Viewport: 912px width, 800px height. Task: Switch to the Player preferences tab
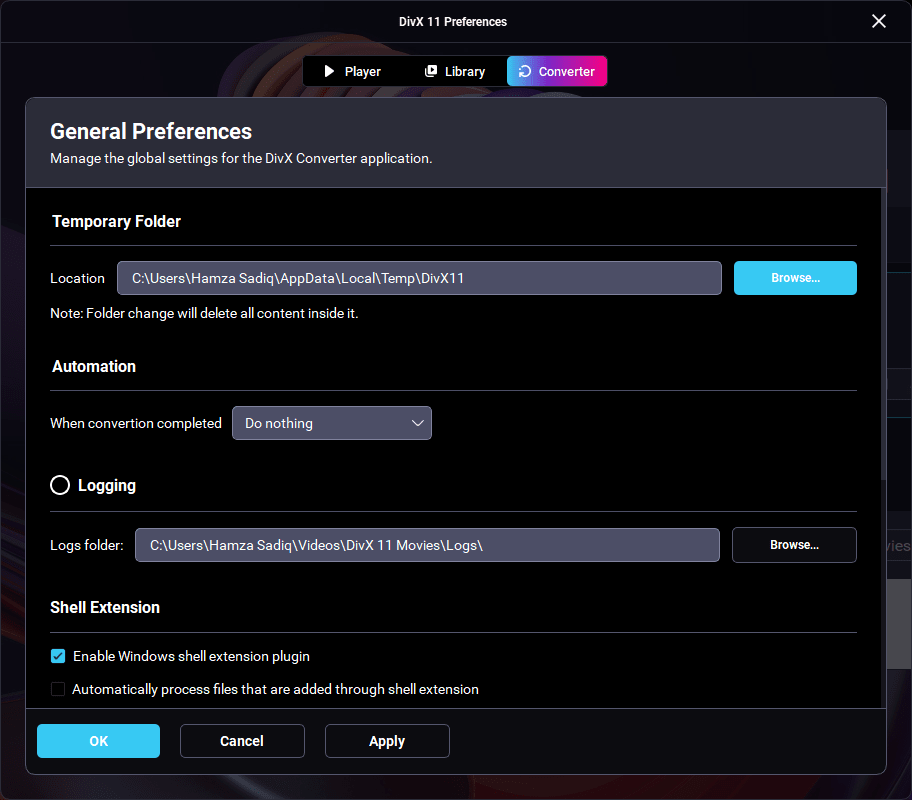[354, 71]
